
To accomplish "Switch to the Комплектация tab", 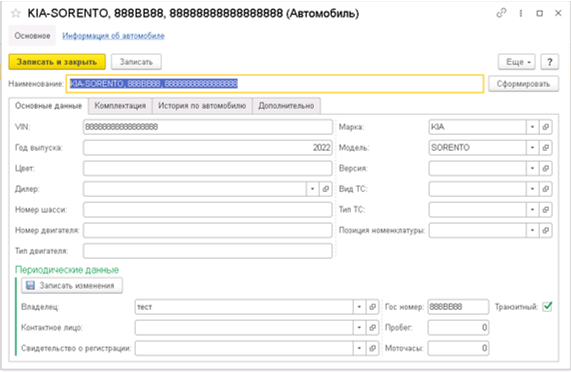I will point(120,106).
